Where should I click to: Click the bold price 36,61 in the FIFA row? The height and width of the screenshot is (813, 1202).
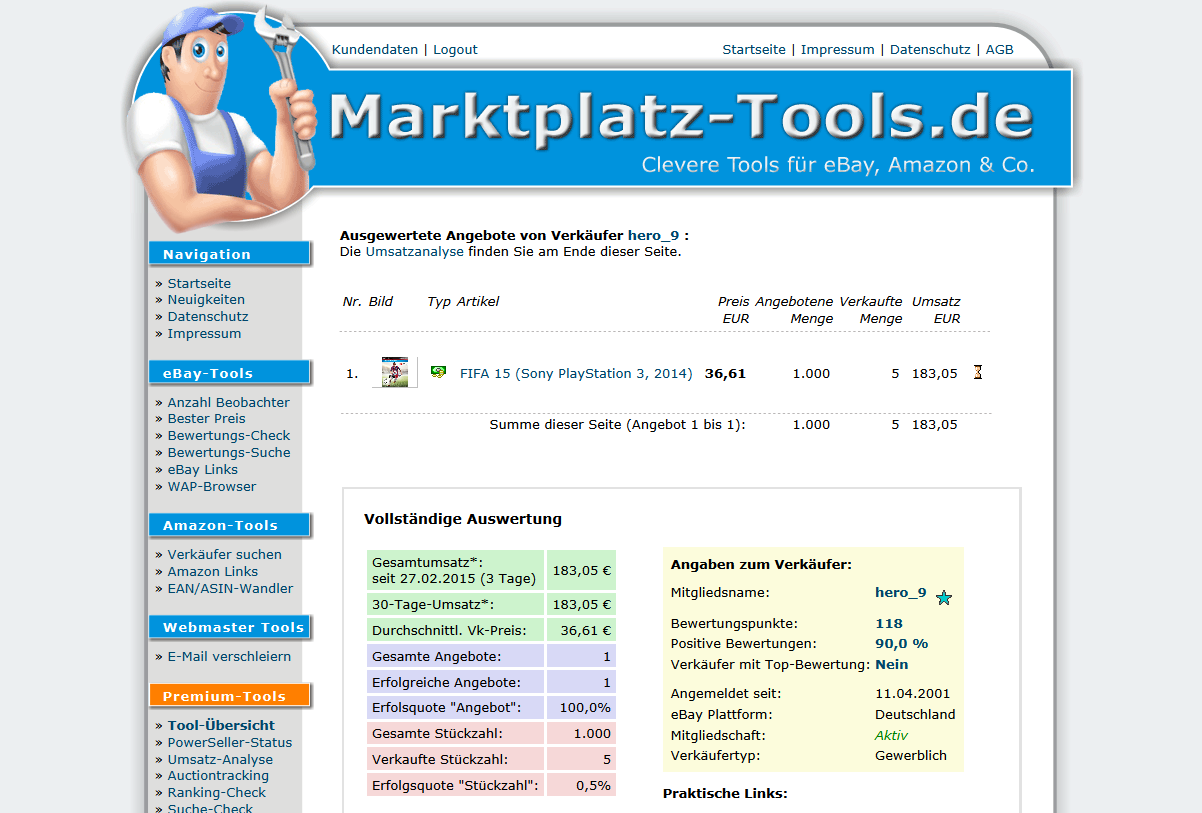[x=725, y=374]
